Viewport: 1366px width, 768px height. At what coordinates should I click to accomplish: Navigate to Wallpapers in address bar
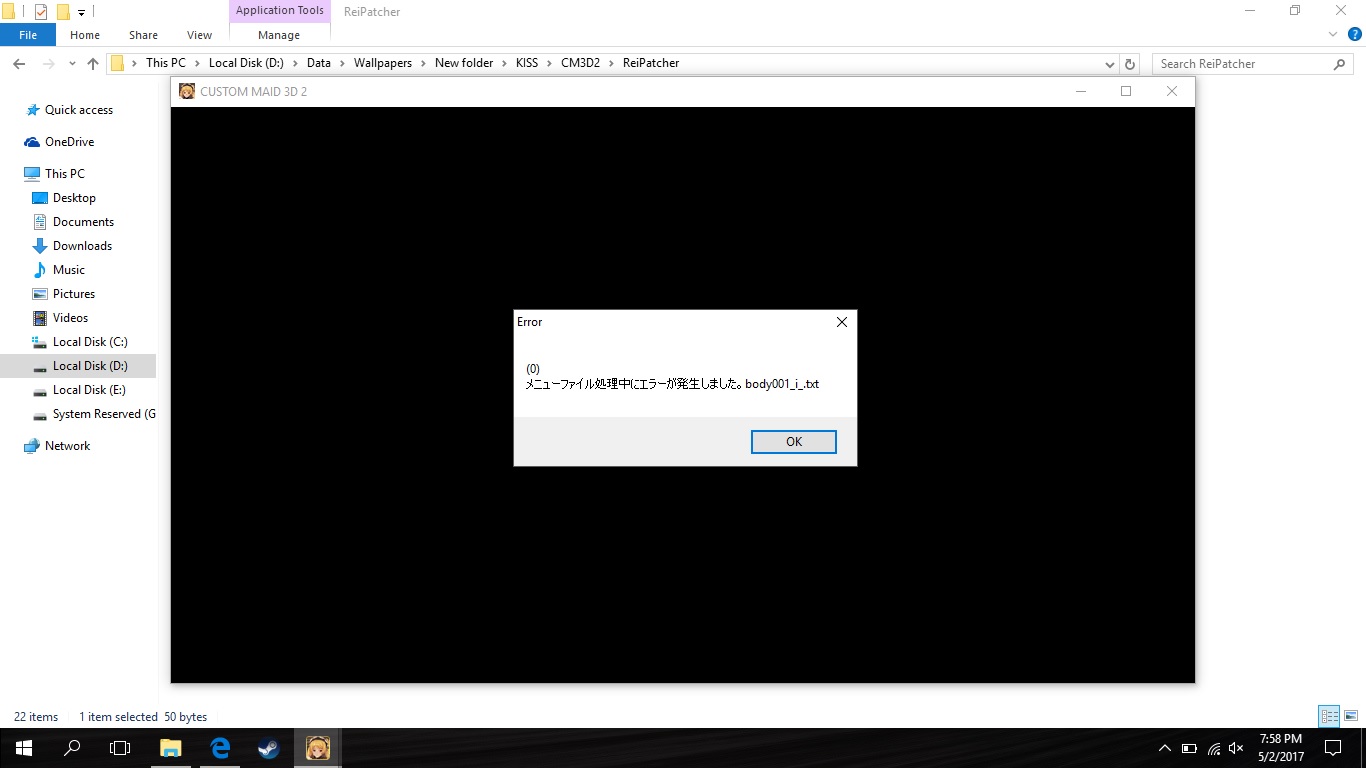(383, 63)
